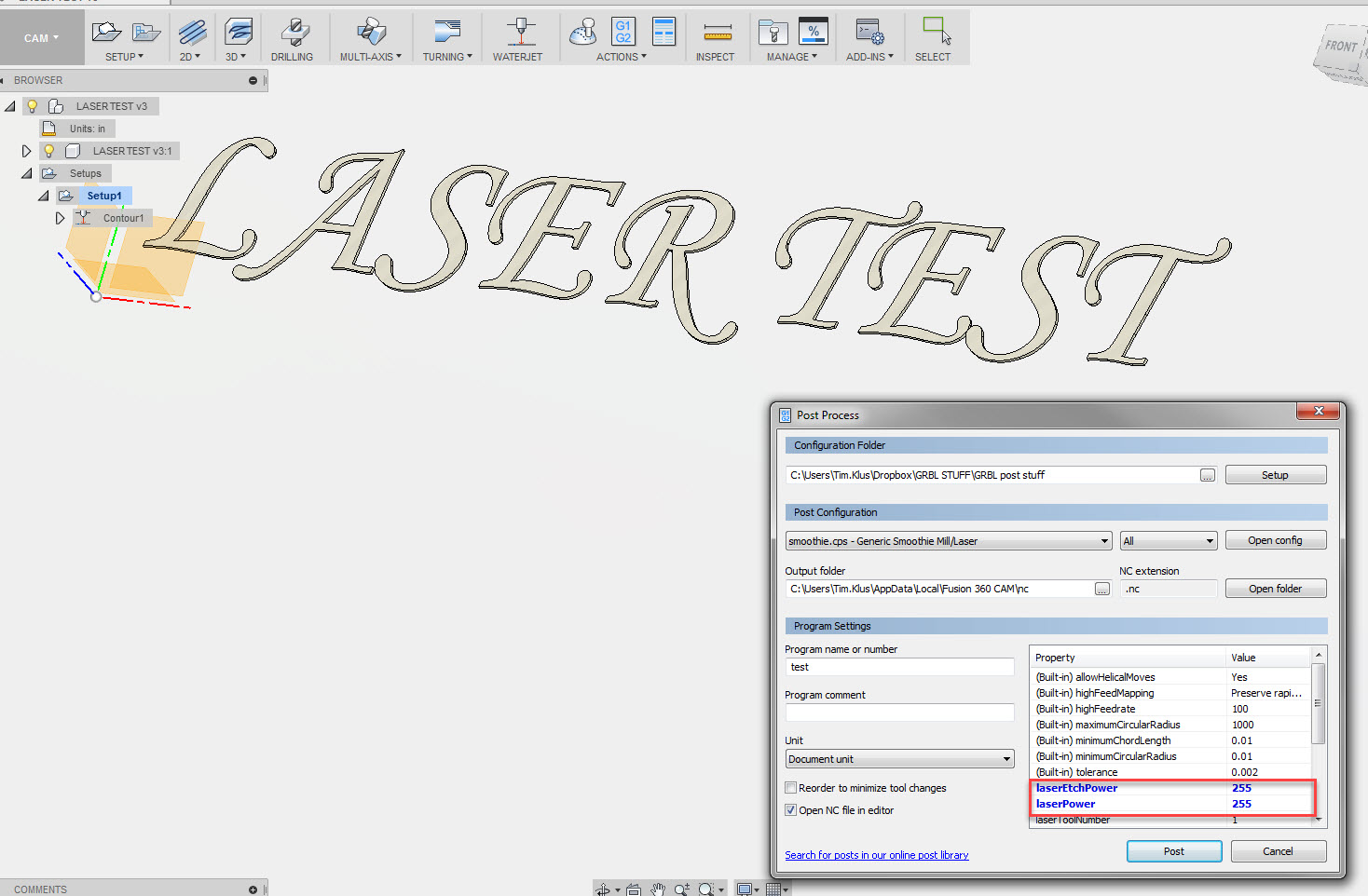
Task: Collapse the Setups tree node
Action: 27,173
